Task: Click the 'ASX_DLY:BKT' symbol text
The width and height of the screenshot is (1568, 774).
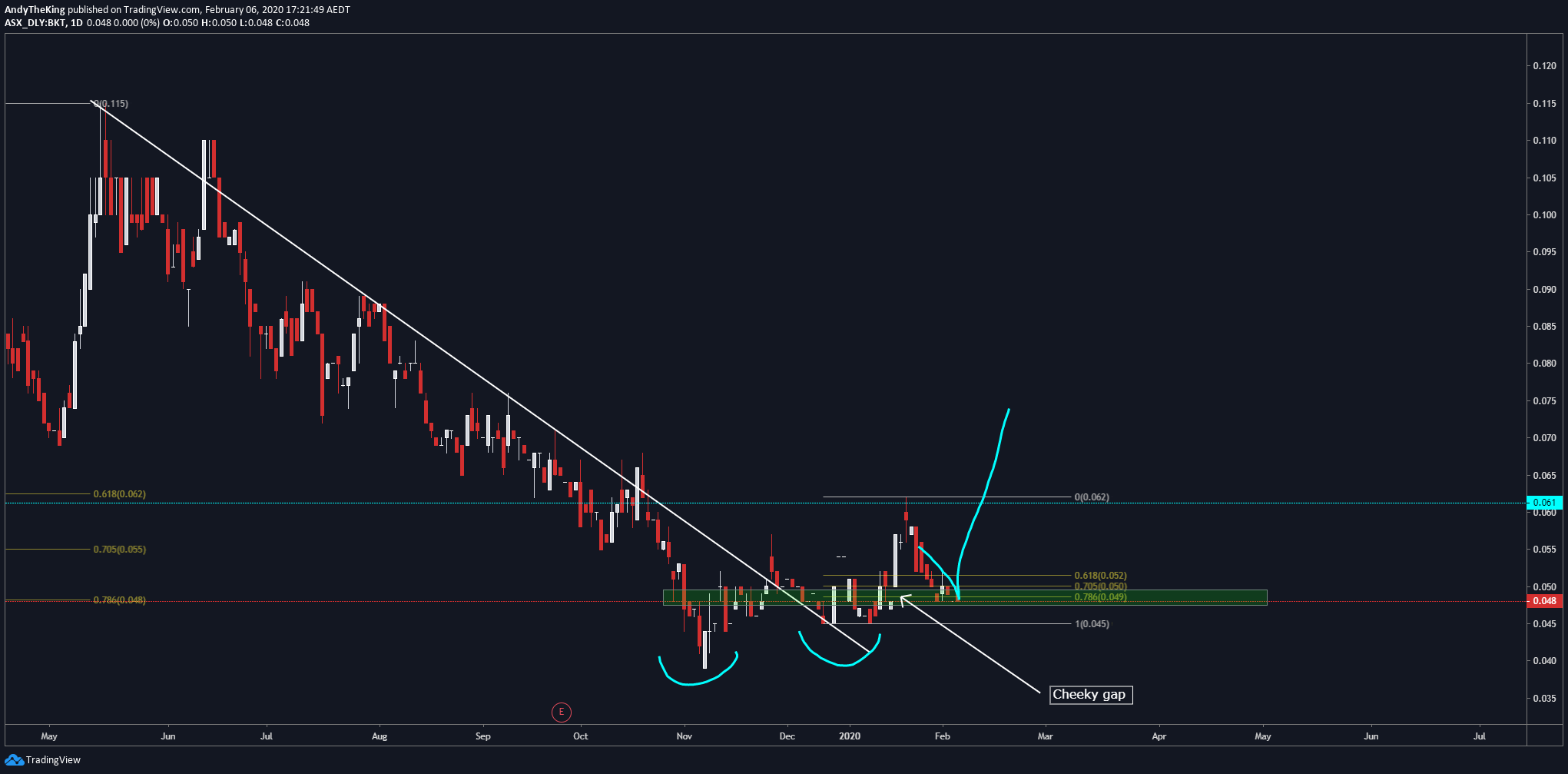Action: coord(35,23)
